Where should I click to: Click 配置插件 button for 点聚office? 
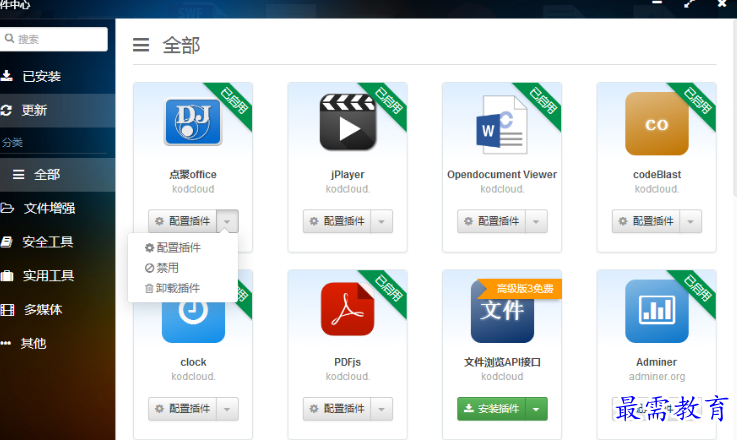coord(183,221)
